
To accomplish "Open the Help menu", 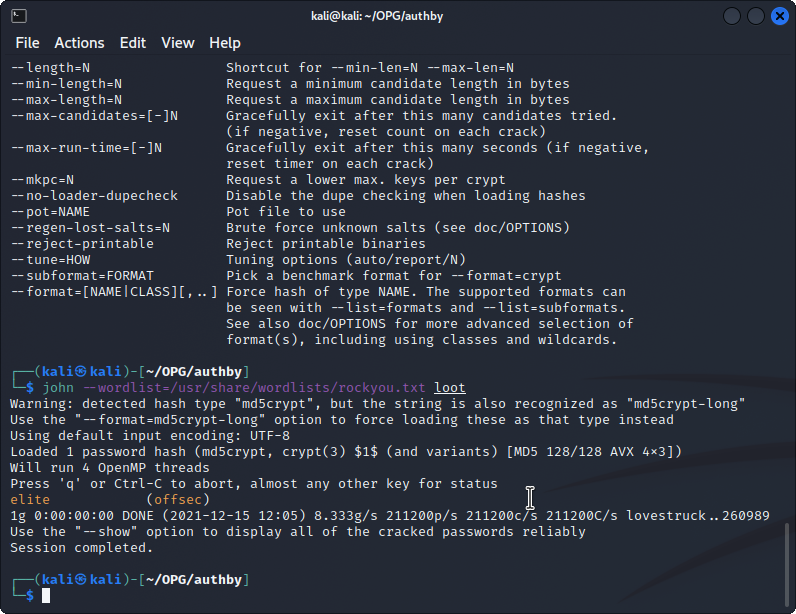I will 225,43.
